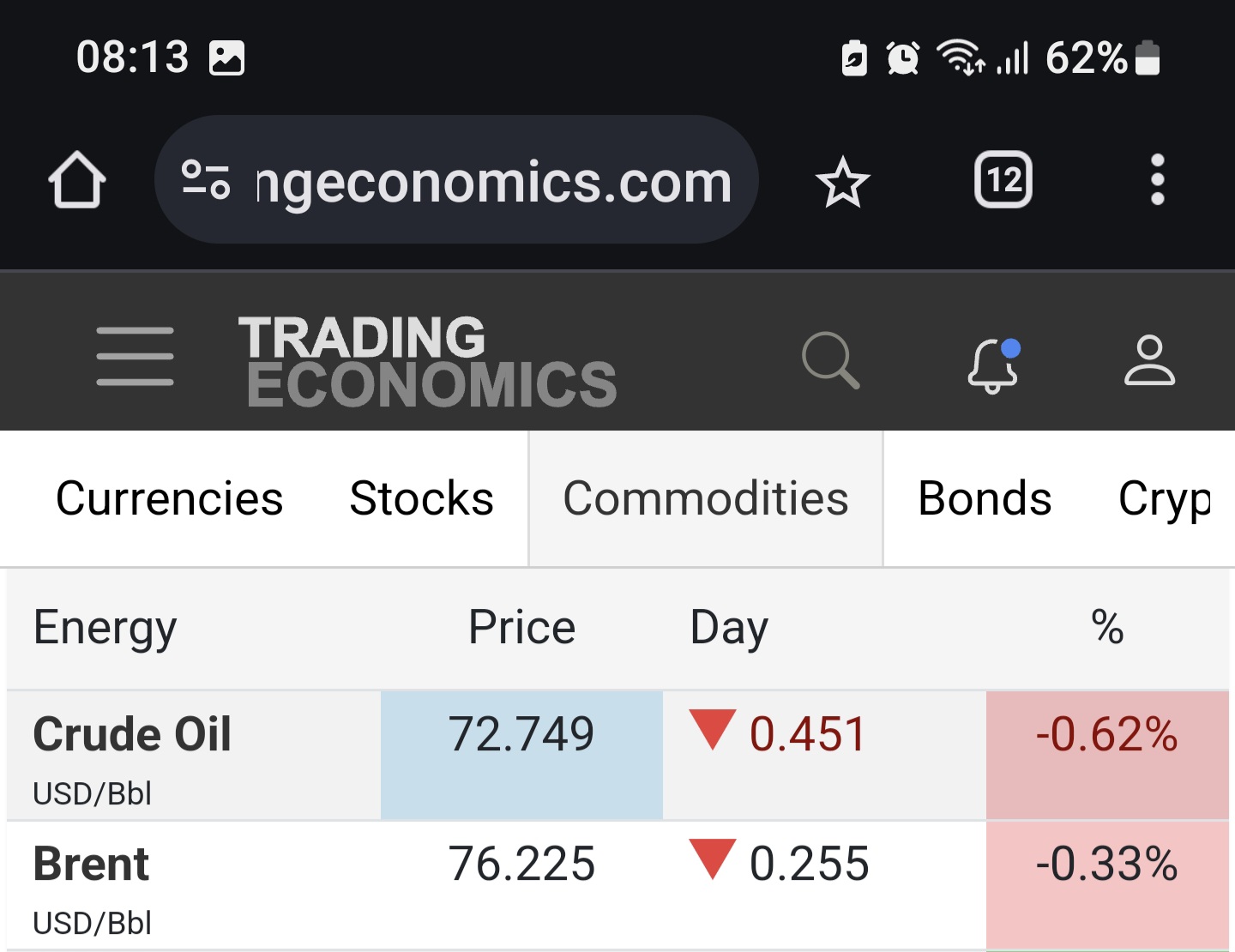Screen dimensions: 1235x952
Task: Switch to the Currencies tab
Action: coord(169,498)
